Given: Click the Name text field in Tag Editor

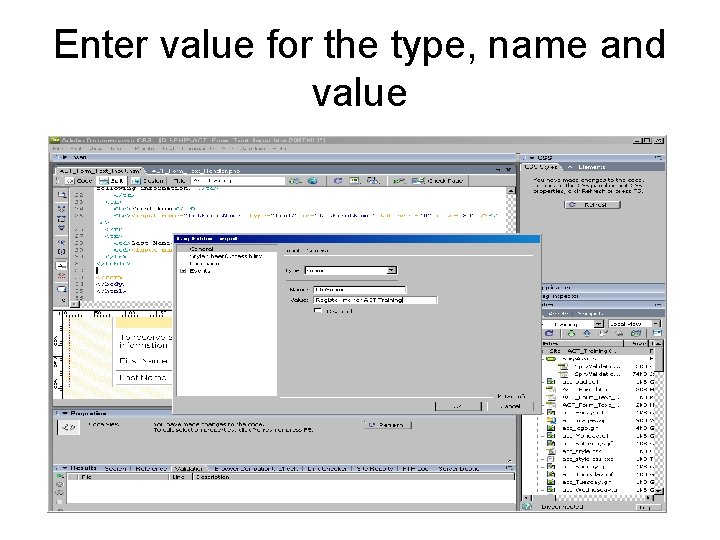Looking at the screenshot, I should pos(360,290).
